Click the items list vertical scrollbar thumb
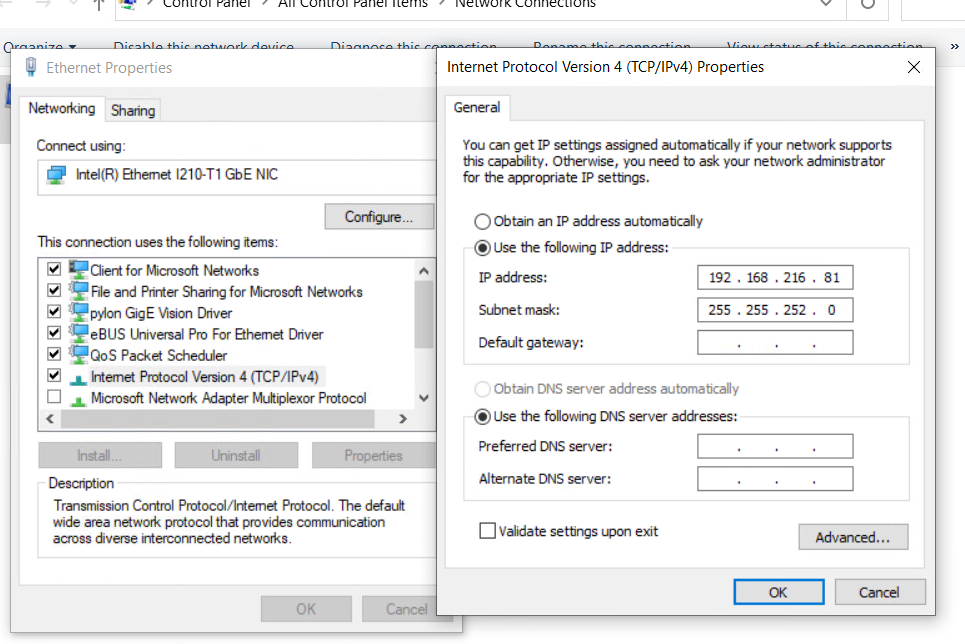 coord(423,315)
